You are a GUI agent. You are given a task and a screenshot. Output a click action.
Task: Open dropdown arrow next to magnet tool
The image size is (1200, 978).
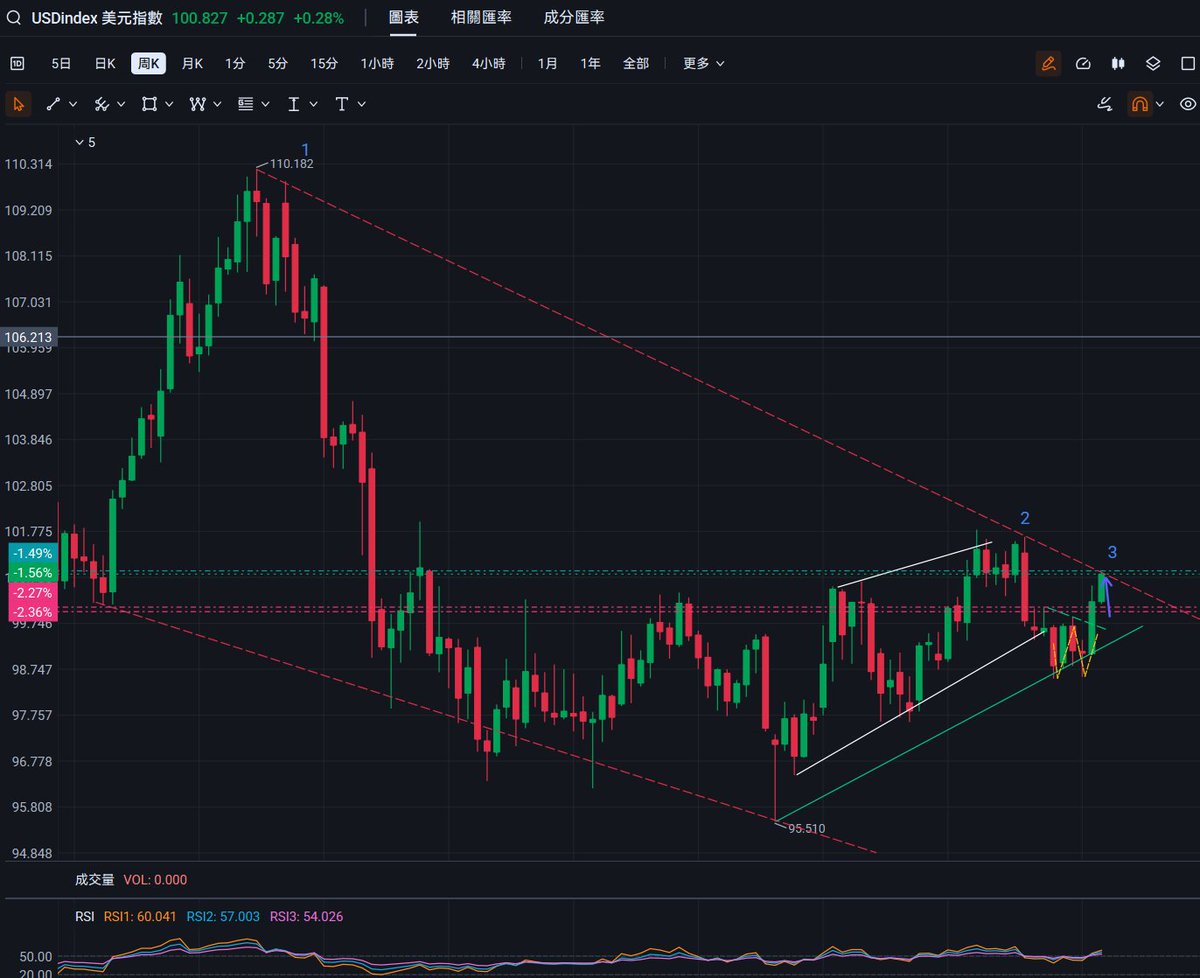[1160, 104]
